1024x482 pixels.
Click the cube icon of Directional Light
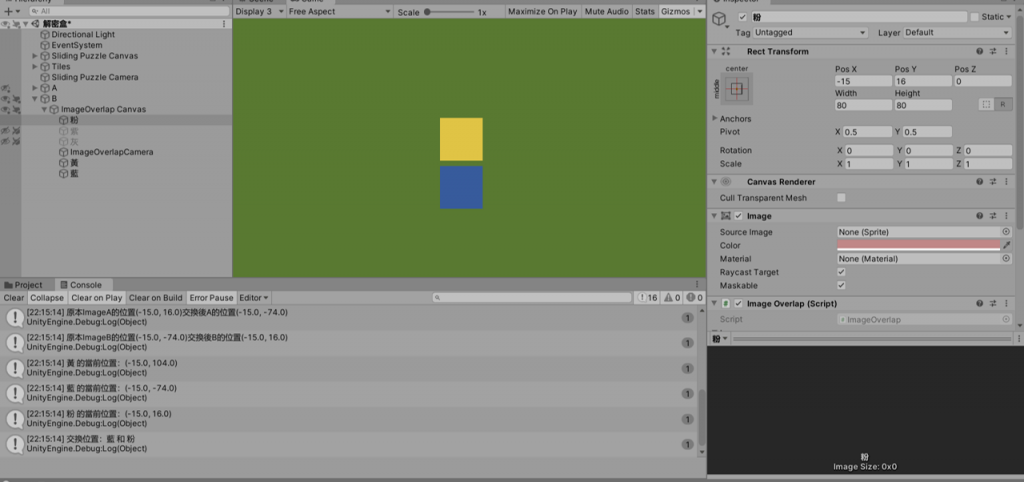[x=44, y=35]
